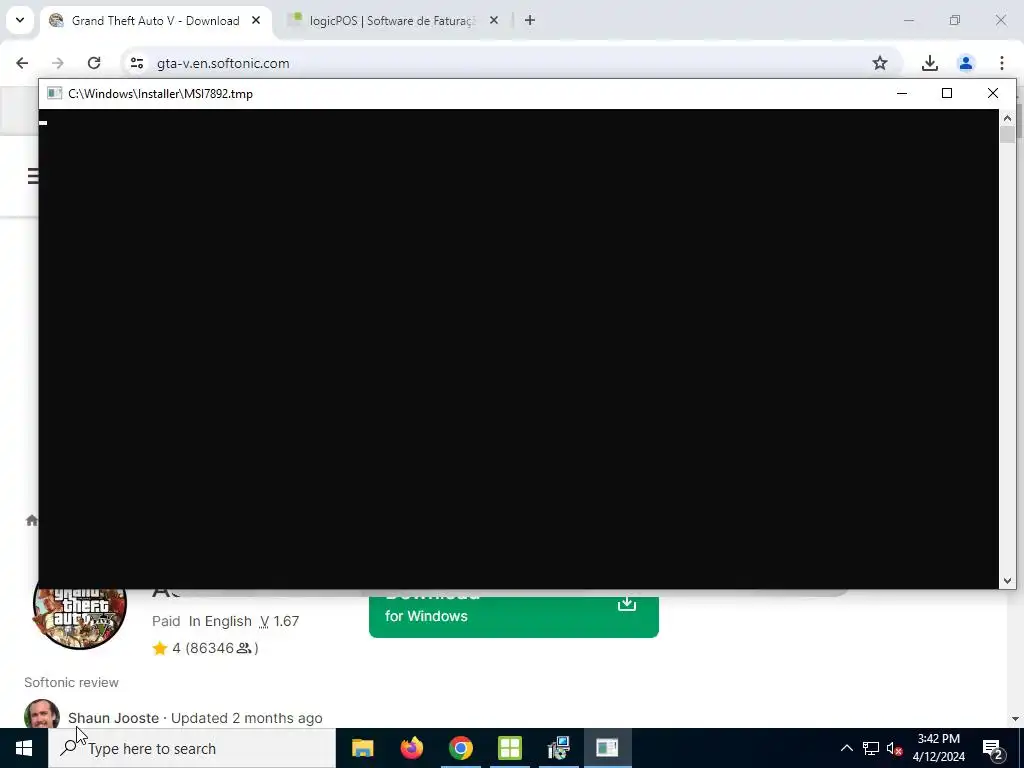The width and height of the screenshot is (1024, 768).
Task: Click the network tray icon
Action: click(x=871, y=748)
